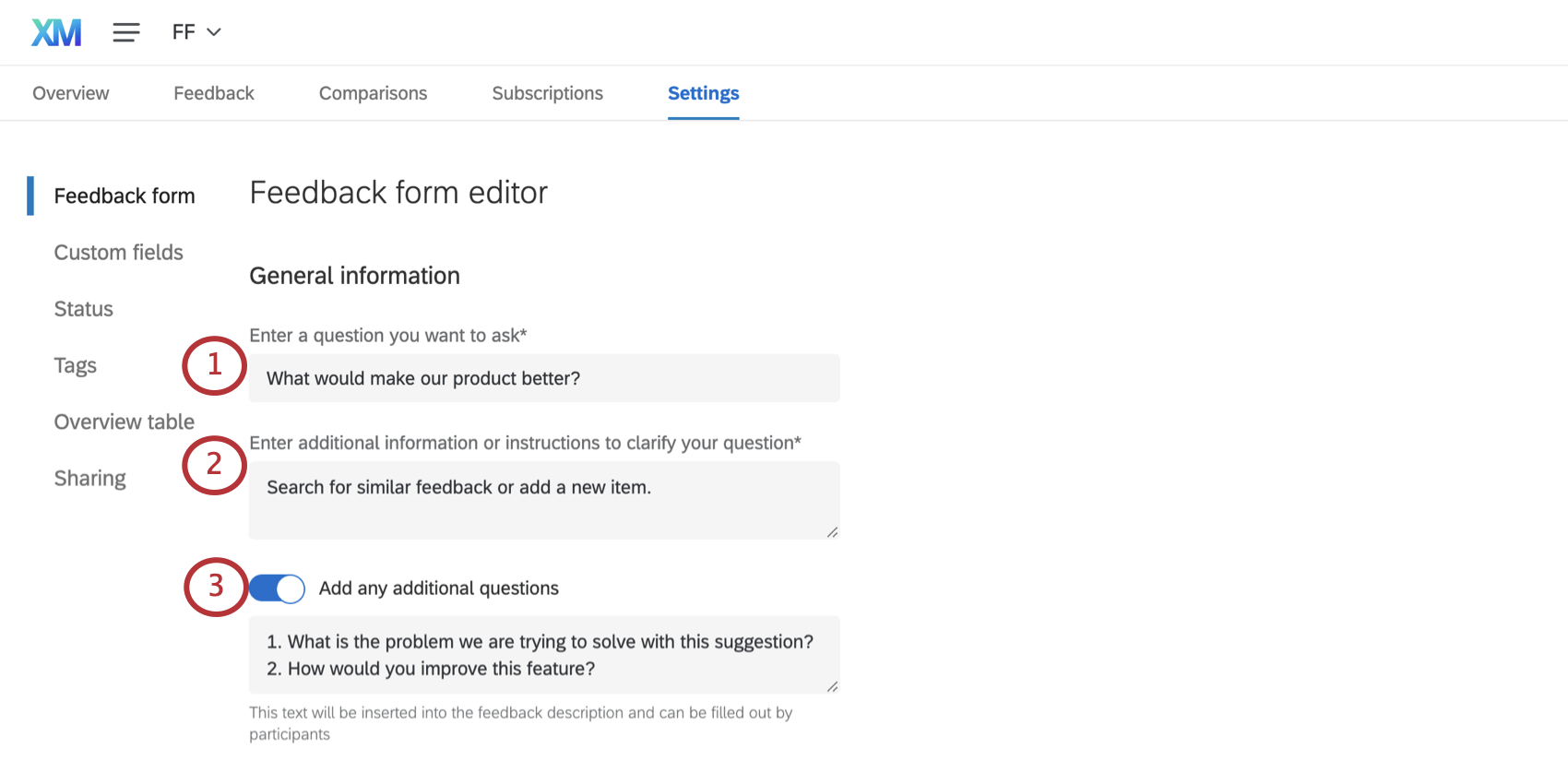Open the Tags settings section
The width and height of the screenshot is (1568, 784).
click(x=75, y=365)
